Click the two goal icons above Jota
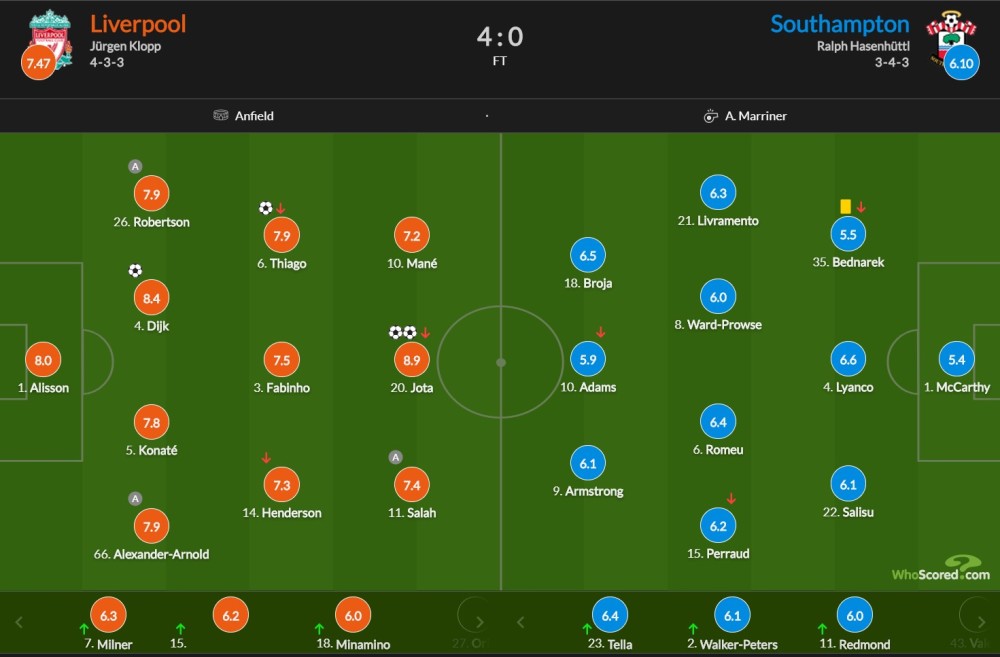 (x=402, y=332)
